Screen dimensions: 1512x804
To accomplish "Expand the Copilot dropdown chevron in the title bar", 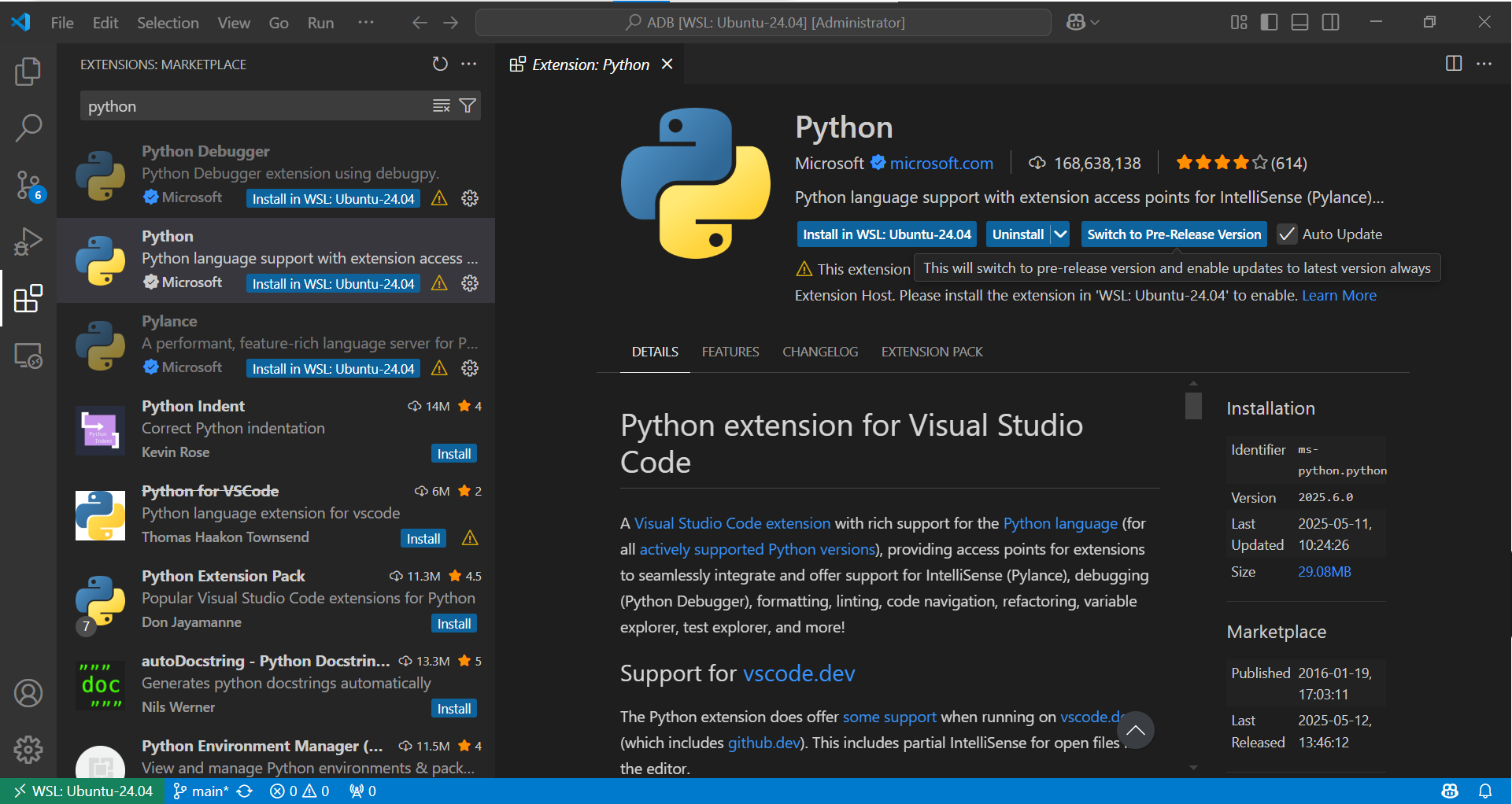I will (x=1095, y=22).
